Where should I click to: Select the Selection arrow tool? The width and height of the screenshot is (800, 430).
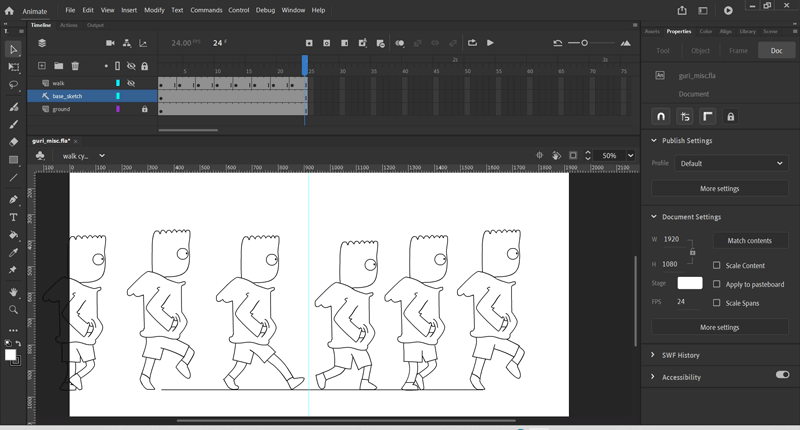pyautogui.click(x=13, y=49)
